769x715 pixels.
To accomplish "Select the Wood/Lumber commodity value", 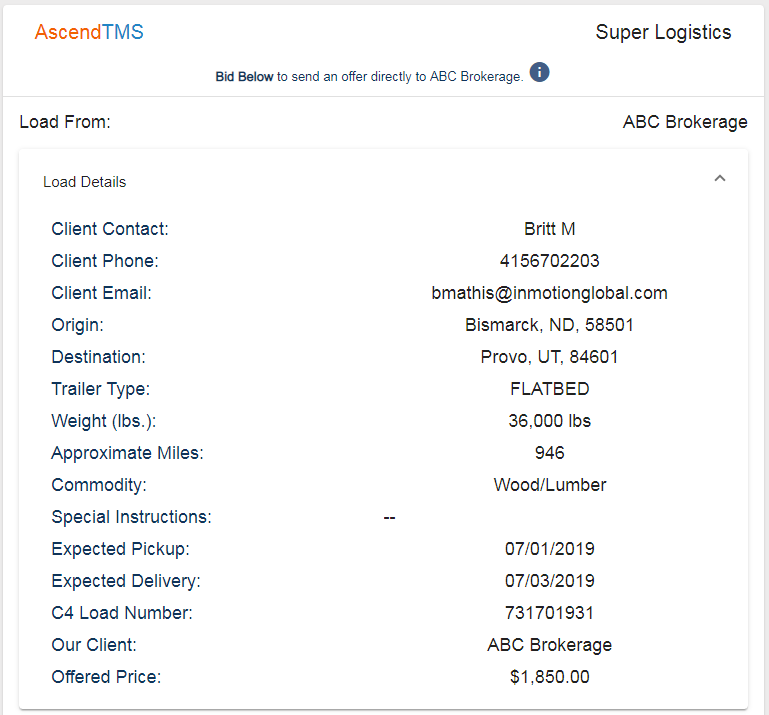I will (549, 485).
